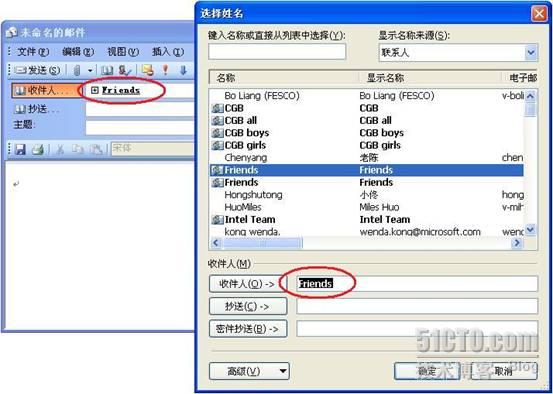Viewport: 553px width, 394px height.
Task: Select the CGB girls contact row
Action: (367, 145)
